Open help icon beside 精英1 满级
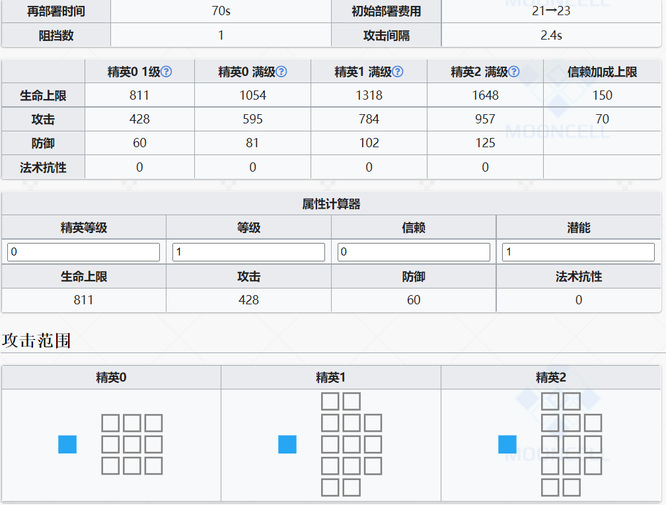 pyautogui.click(x=398, y=72)
